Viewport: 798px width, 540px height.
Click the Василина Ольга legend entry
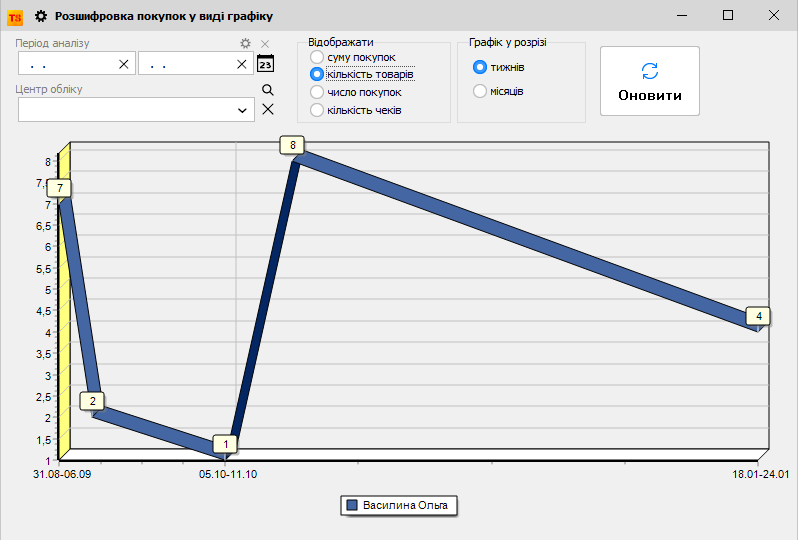[405, 506]
